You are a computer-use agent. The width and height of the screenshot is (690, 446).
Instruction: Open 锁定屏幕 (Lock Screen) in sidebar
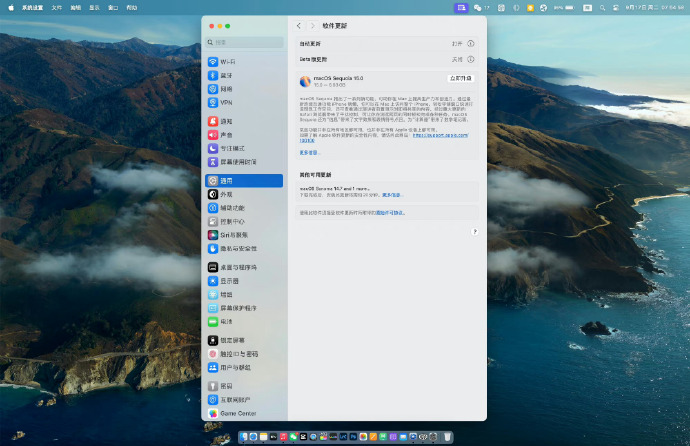(x=244, y=340)
